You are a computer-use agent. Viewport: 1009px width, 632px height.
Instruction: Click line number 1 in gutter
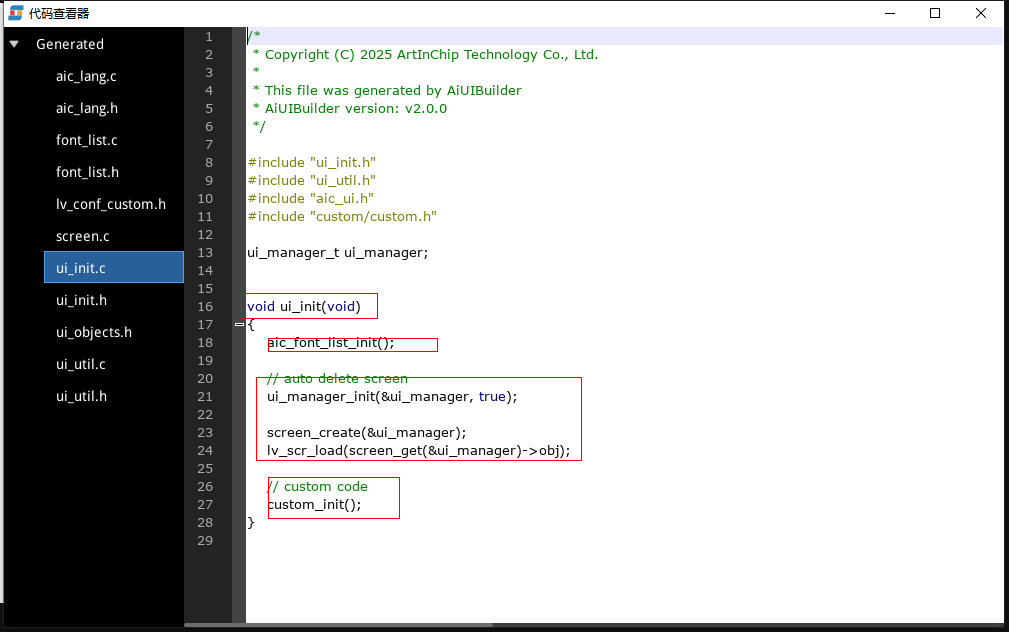tap(209, 37)
